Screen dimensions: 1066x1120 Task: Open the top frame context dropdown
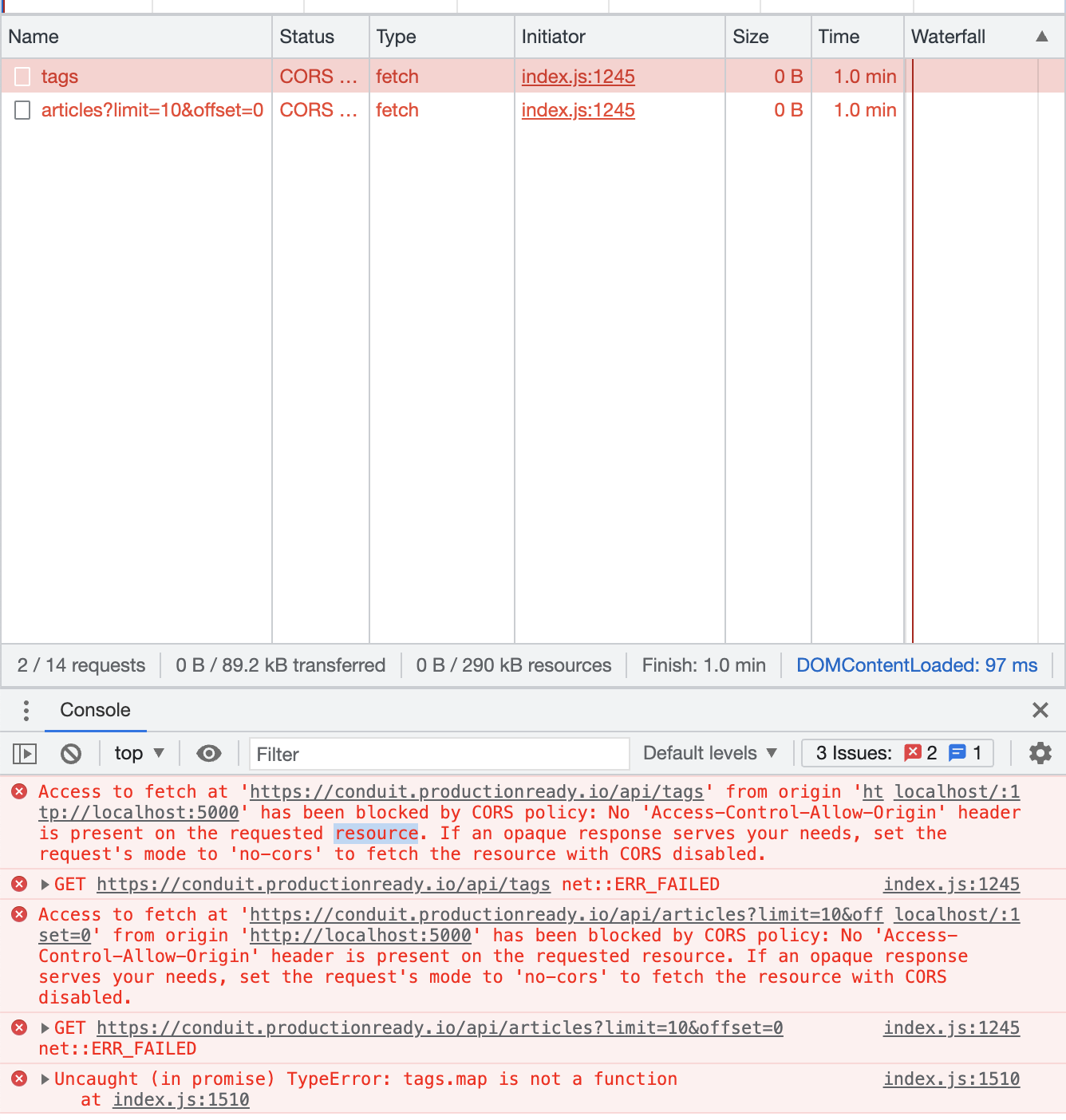138,753
